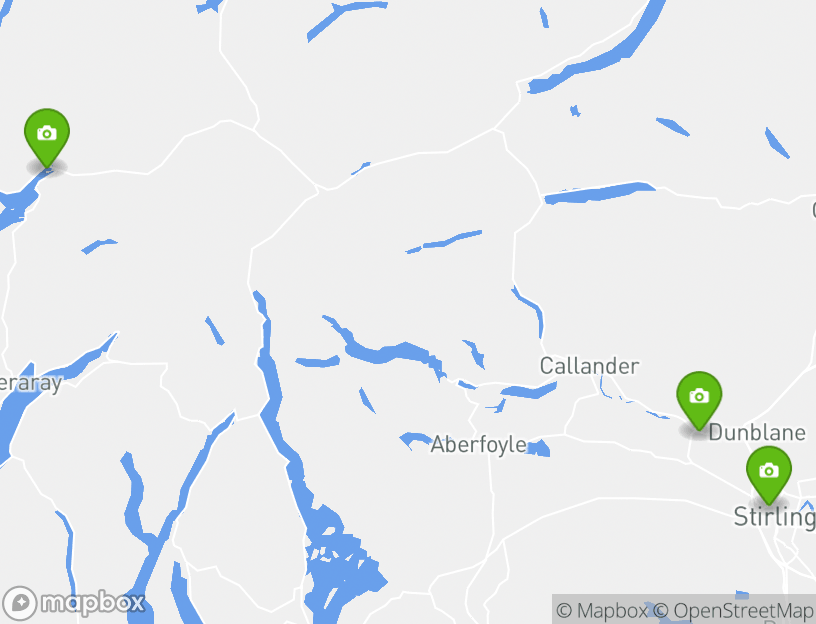Click the small lake left of the Aberfoyle label

point(415,440)
